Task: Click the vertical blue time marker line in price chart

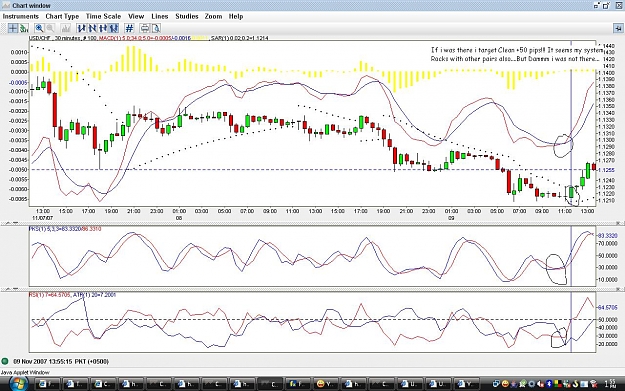Action: tap(571, 124)
